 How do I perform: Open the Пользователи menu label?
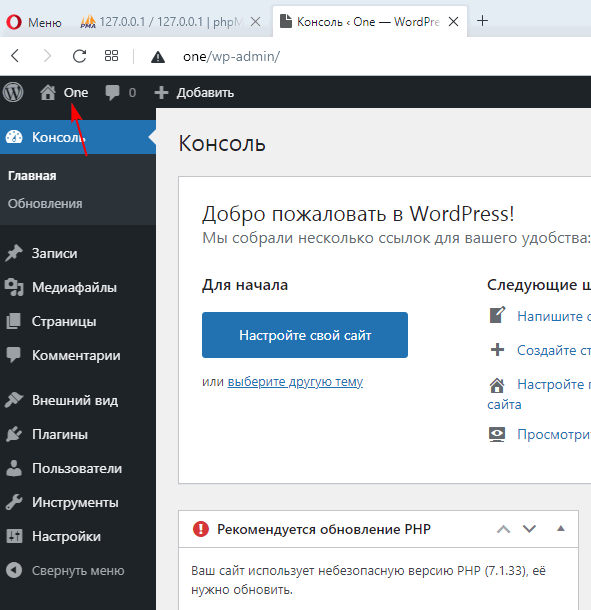click(x=77, y=468)
